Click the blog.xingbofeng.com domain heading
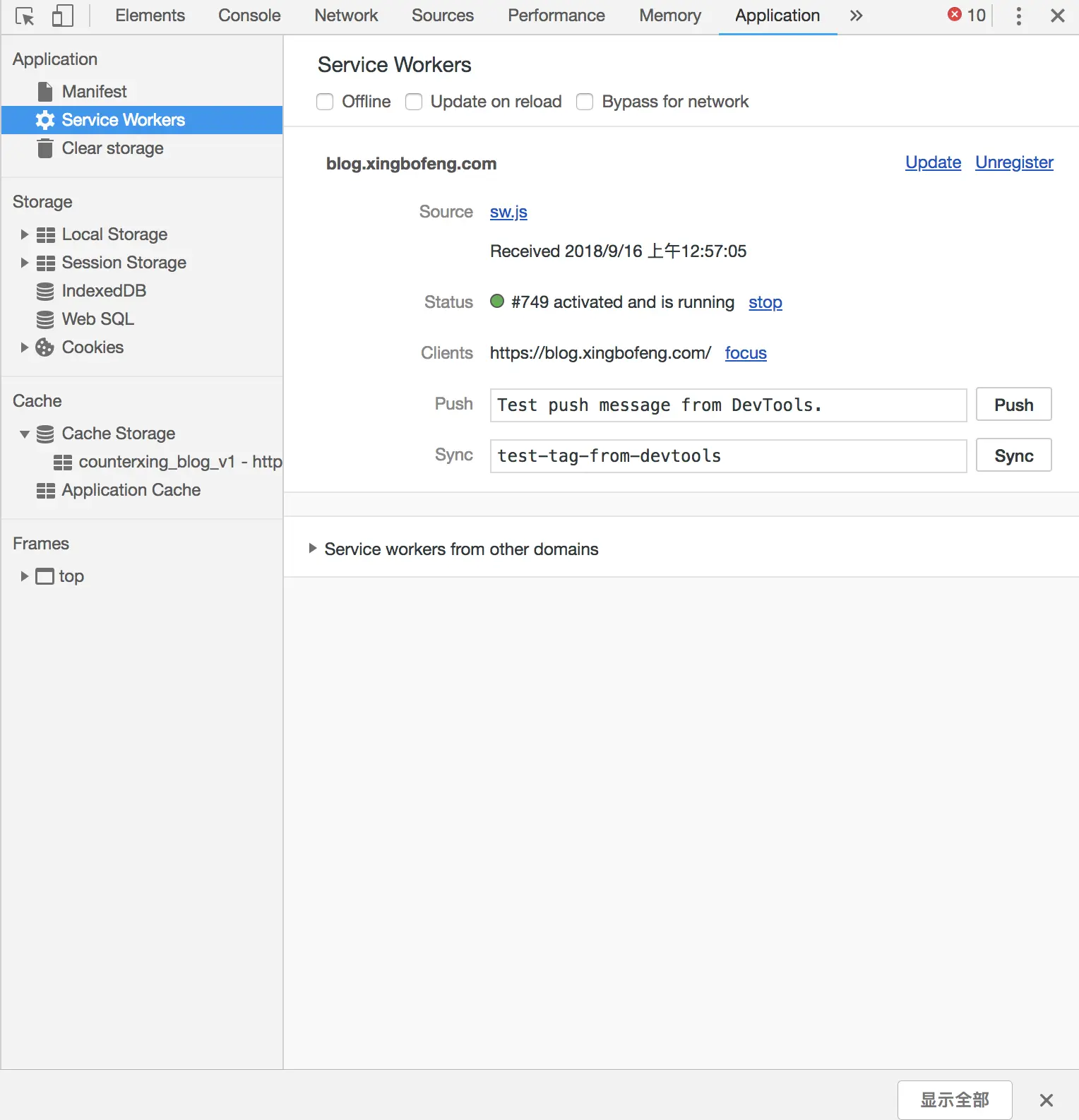 point(411,164)
